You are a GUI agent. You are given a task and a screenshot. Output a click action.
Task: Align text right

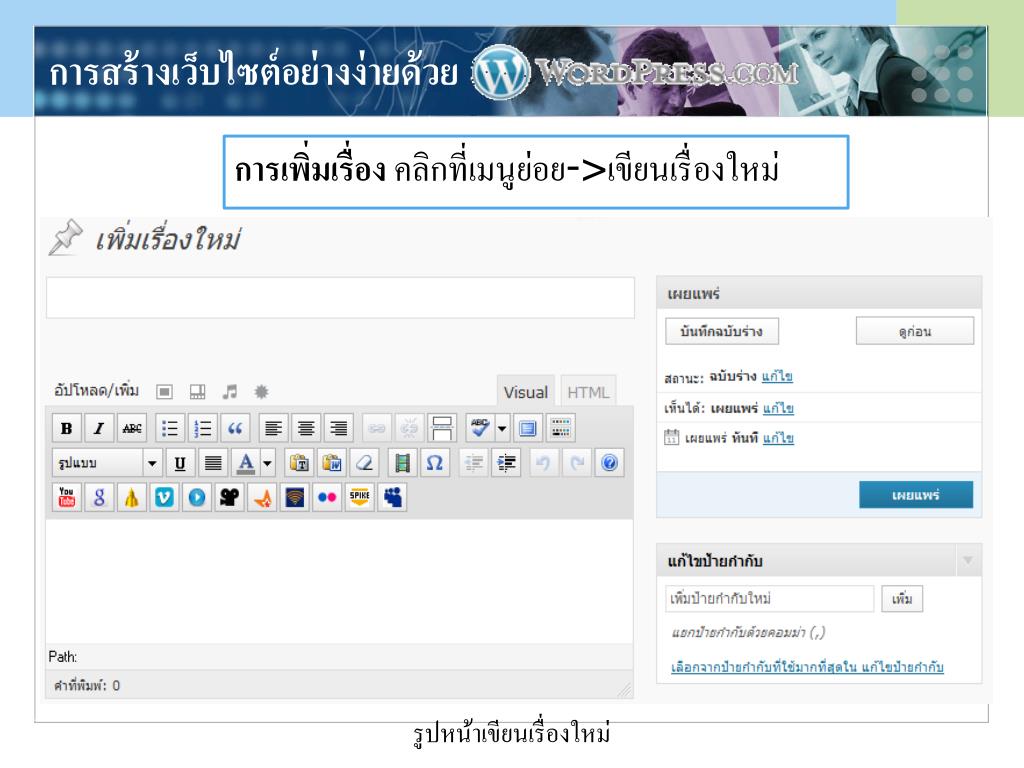coord(338,428)
